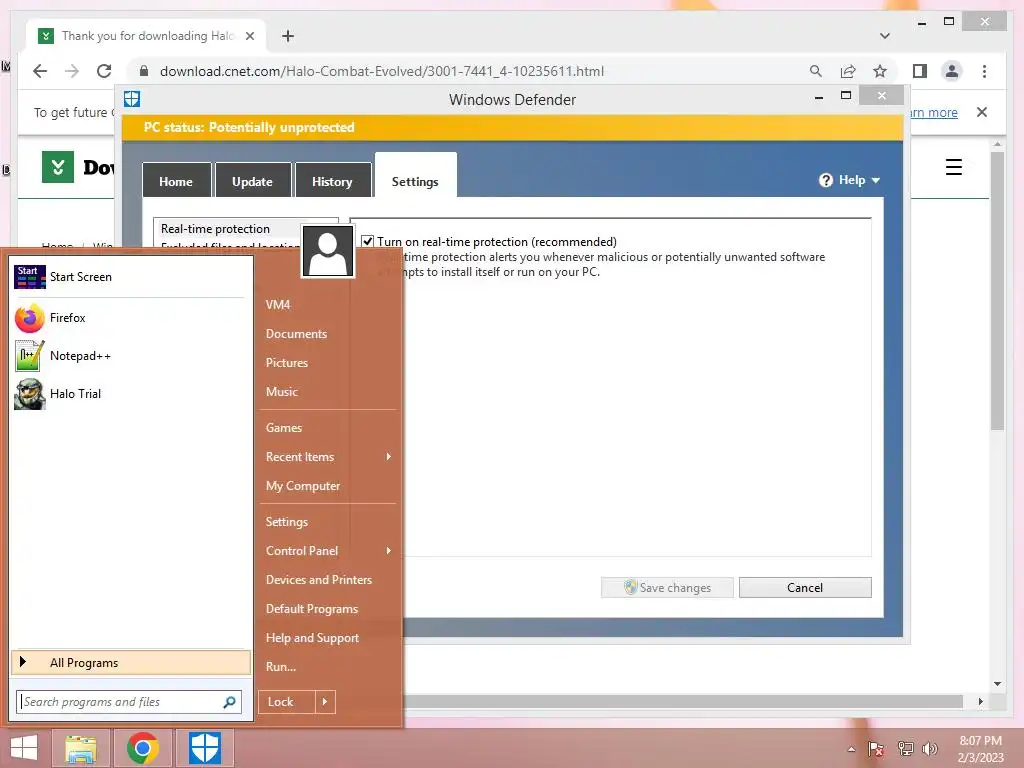The width and height of the screenshot is (1024, 768).
Task: Click the Windows Start button
Action: point(24,748)
